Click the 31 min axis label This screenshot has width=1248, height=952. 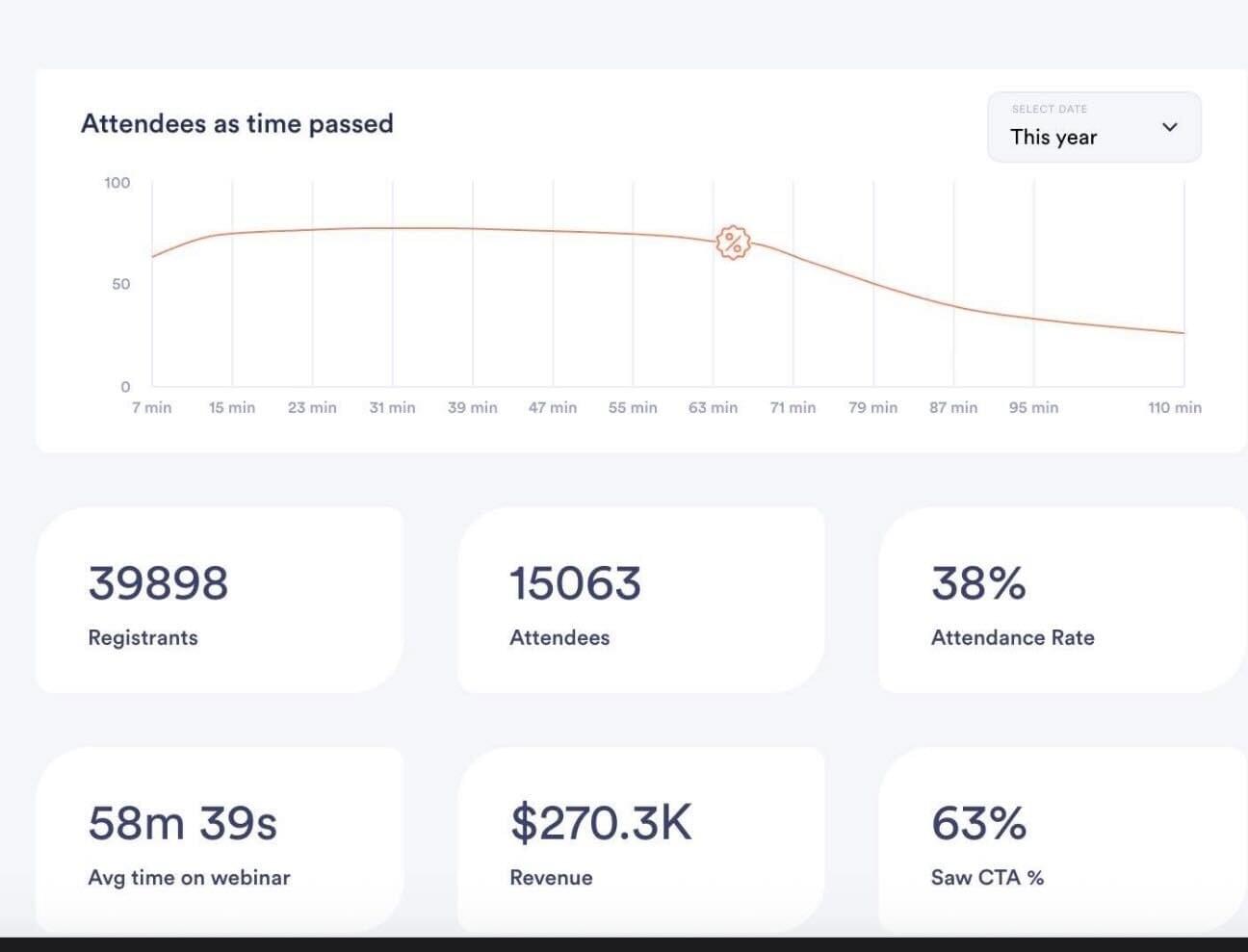pyautogui.click(x=392, y=408)
